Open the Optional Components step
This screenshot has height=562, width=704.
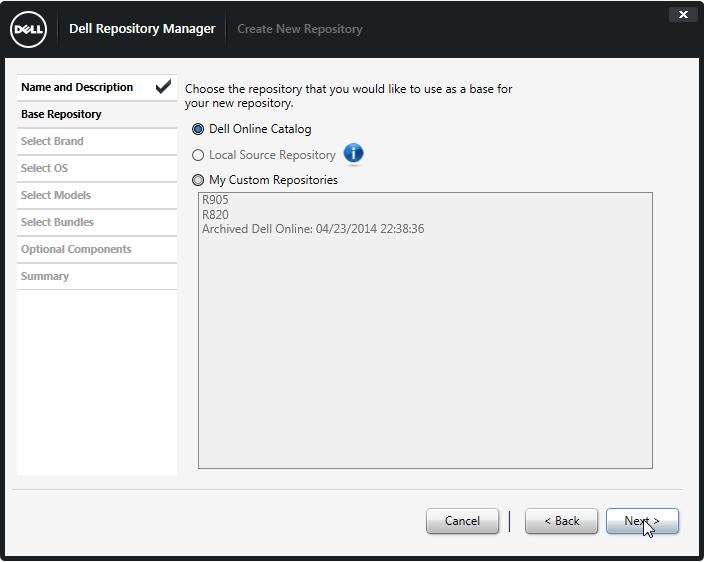point(97,249)
